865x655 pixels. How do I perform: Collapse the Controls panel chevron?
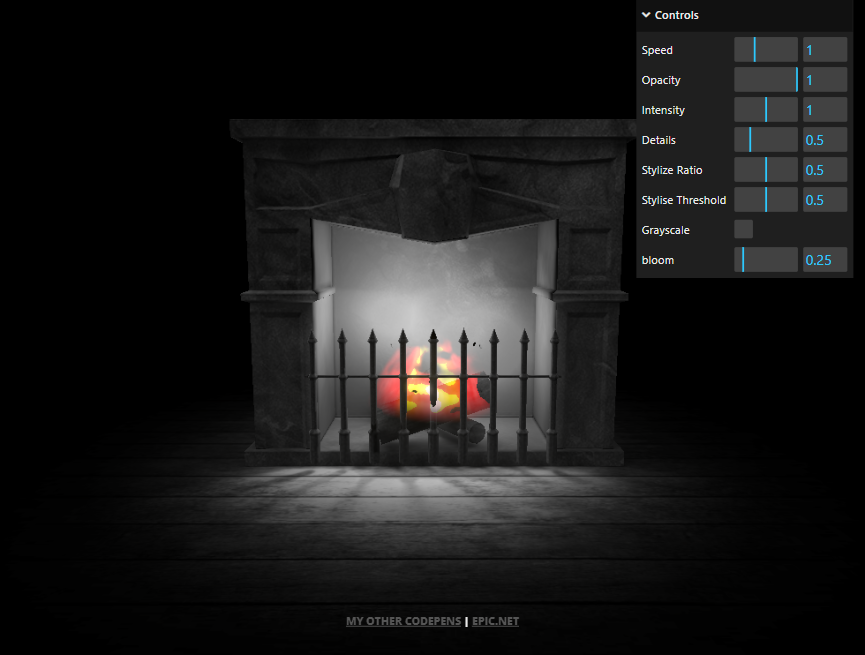tap(646, 16)
